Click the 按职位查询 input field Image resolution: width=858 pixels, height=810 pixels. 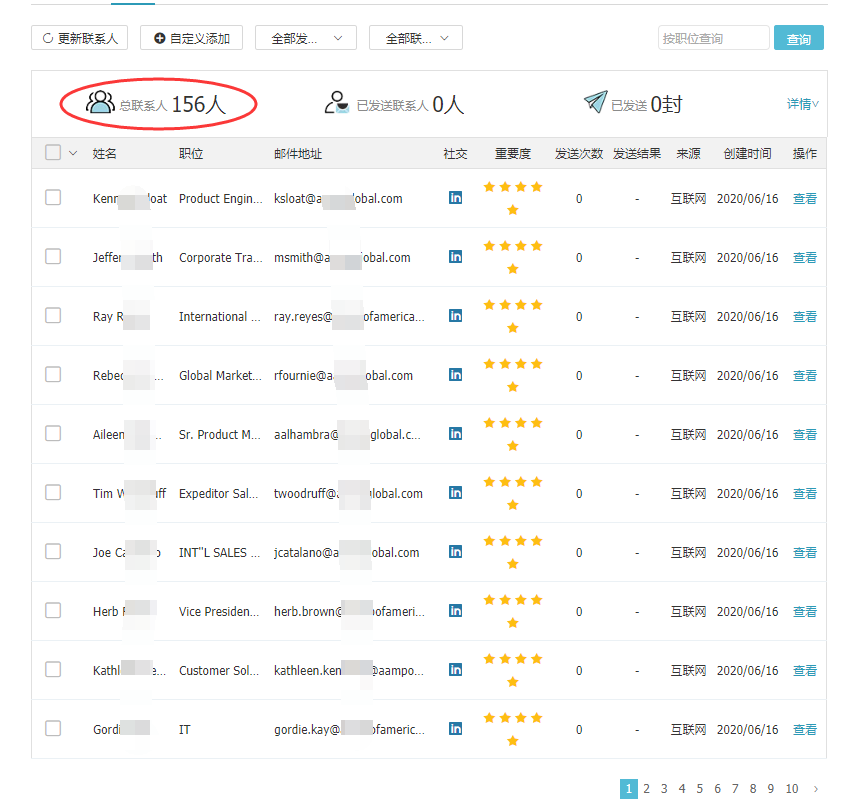[713, 37]
